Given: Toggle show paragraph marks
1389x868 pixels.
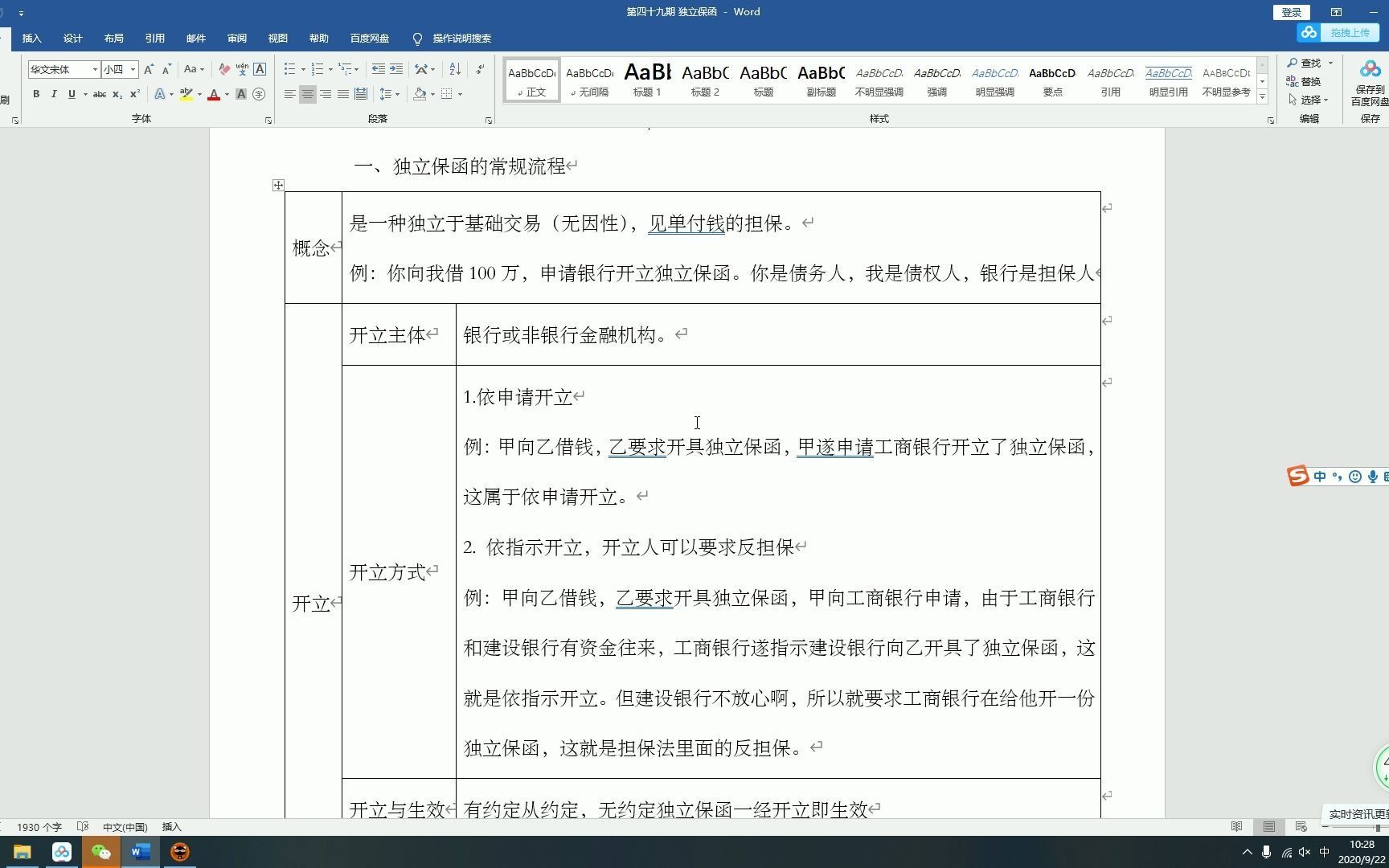Looking at the screenshot, I should (x=480, y=69).
